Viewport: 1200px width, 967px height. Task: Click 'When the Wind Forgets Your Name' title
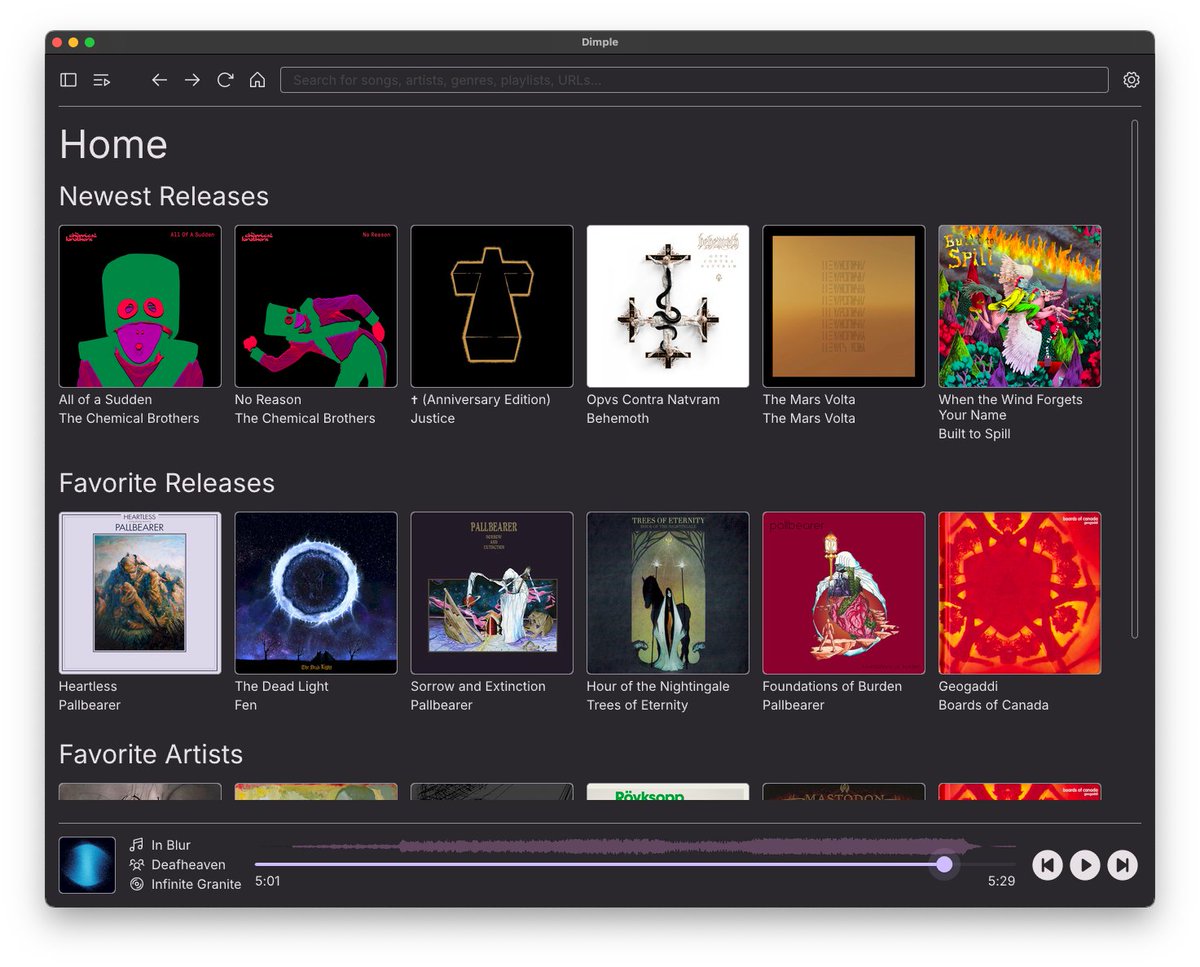[1010, 407]
